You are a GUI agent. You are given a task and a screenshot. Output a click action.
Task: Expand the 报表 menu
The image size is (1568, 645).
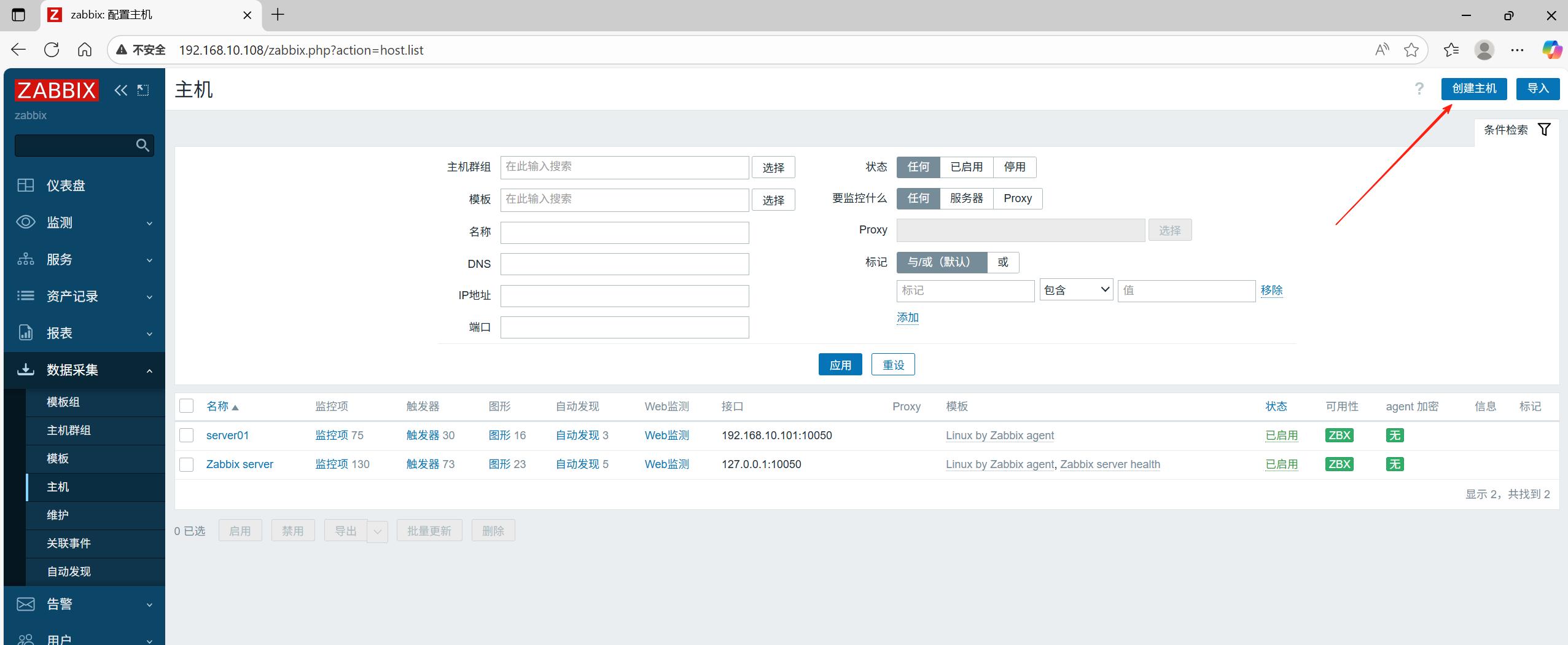pyautogui.click(x=84, y=333)
